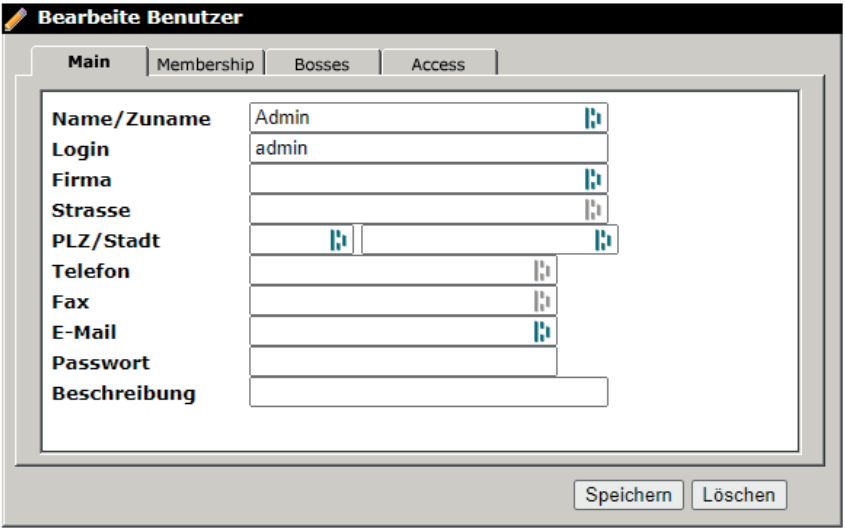The width and height of the screenshot is (845, 530).
Task: Click into the Passwort input field
Action: pyautogui.click(x=402, y=362)
